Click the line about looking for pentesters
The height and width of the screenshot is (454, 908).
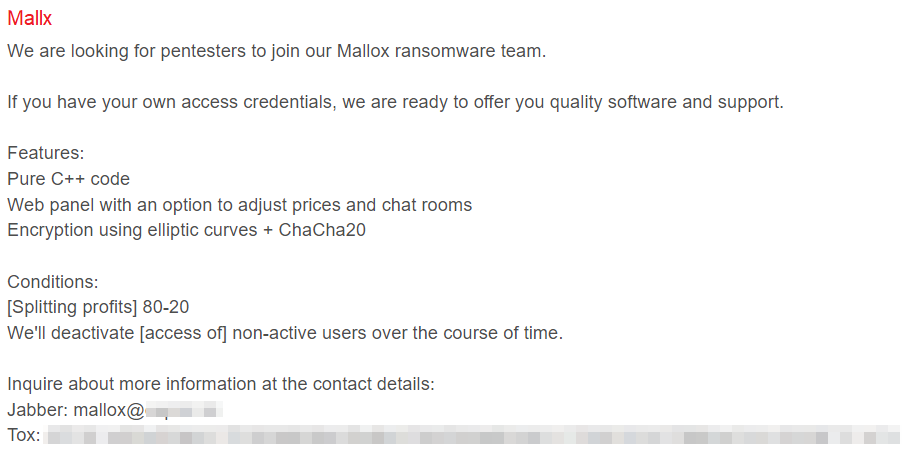(x=277, y=51)
